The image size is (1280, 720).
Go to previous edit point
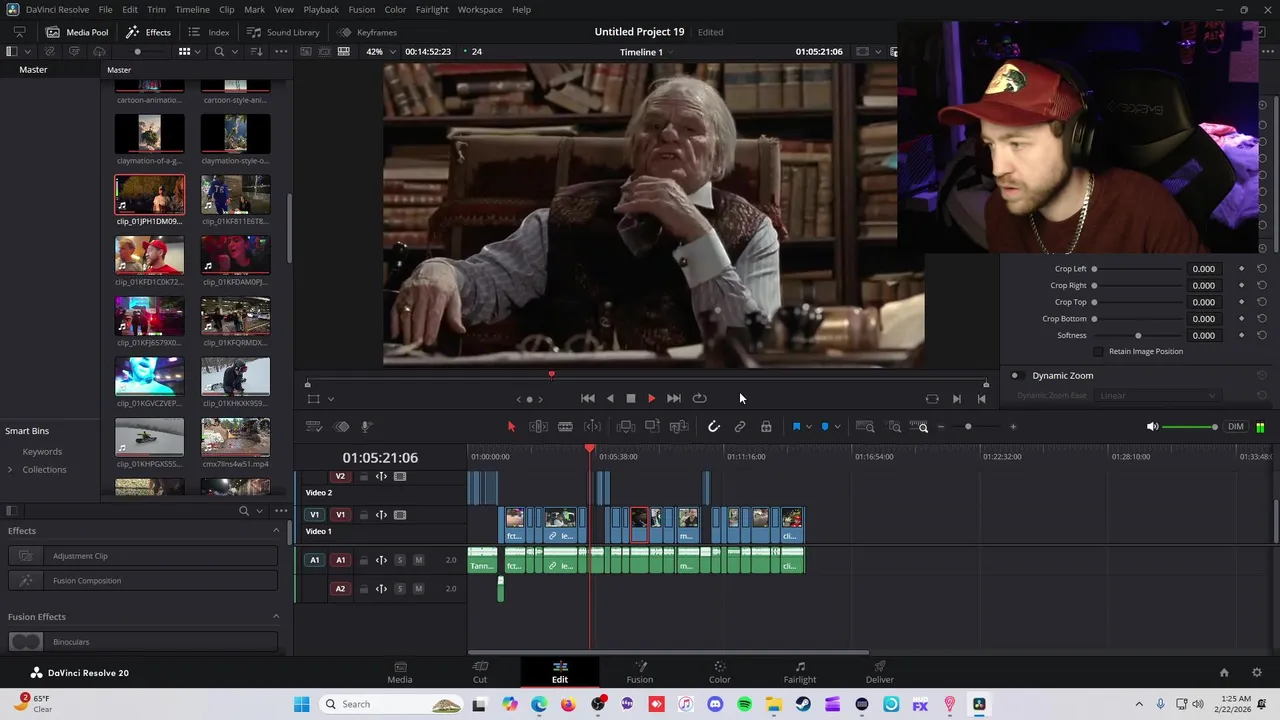981,399
